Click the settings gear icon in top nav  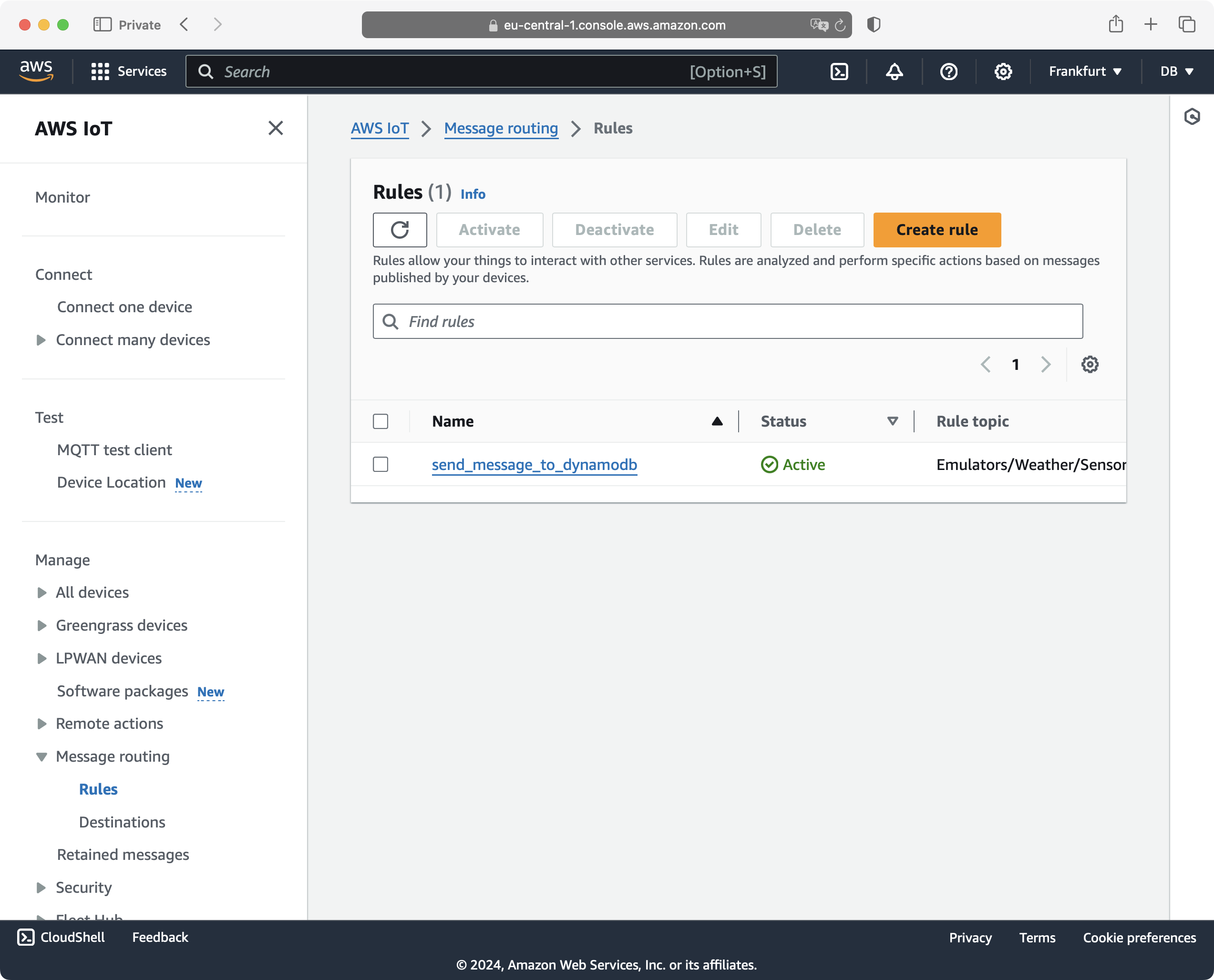[x=1001, y=71]
